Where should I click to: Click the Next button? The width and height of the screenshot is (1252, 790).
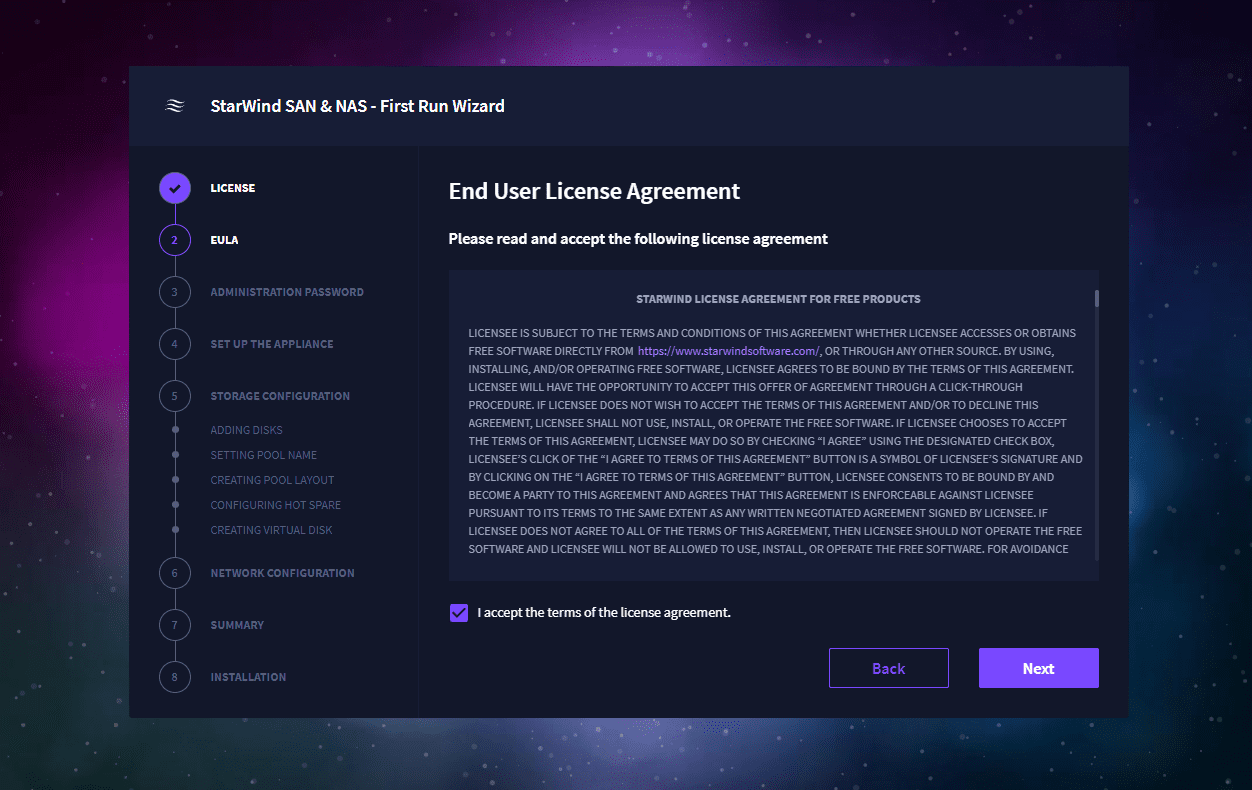1039,668
